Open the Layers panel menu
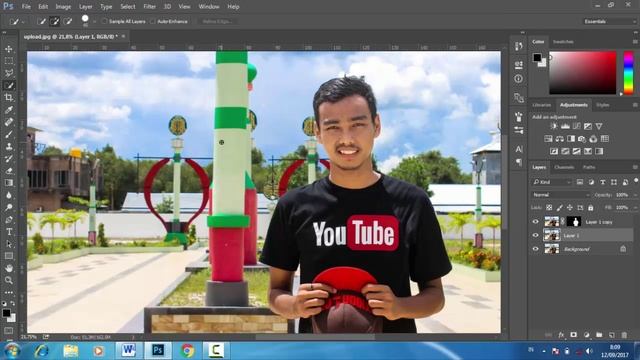The image size is (640, 360). pyautogui.click(x=635, y=167)
